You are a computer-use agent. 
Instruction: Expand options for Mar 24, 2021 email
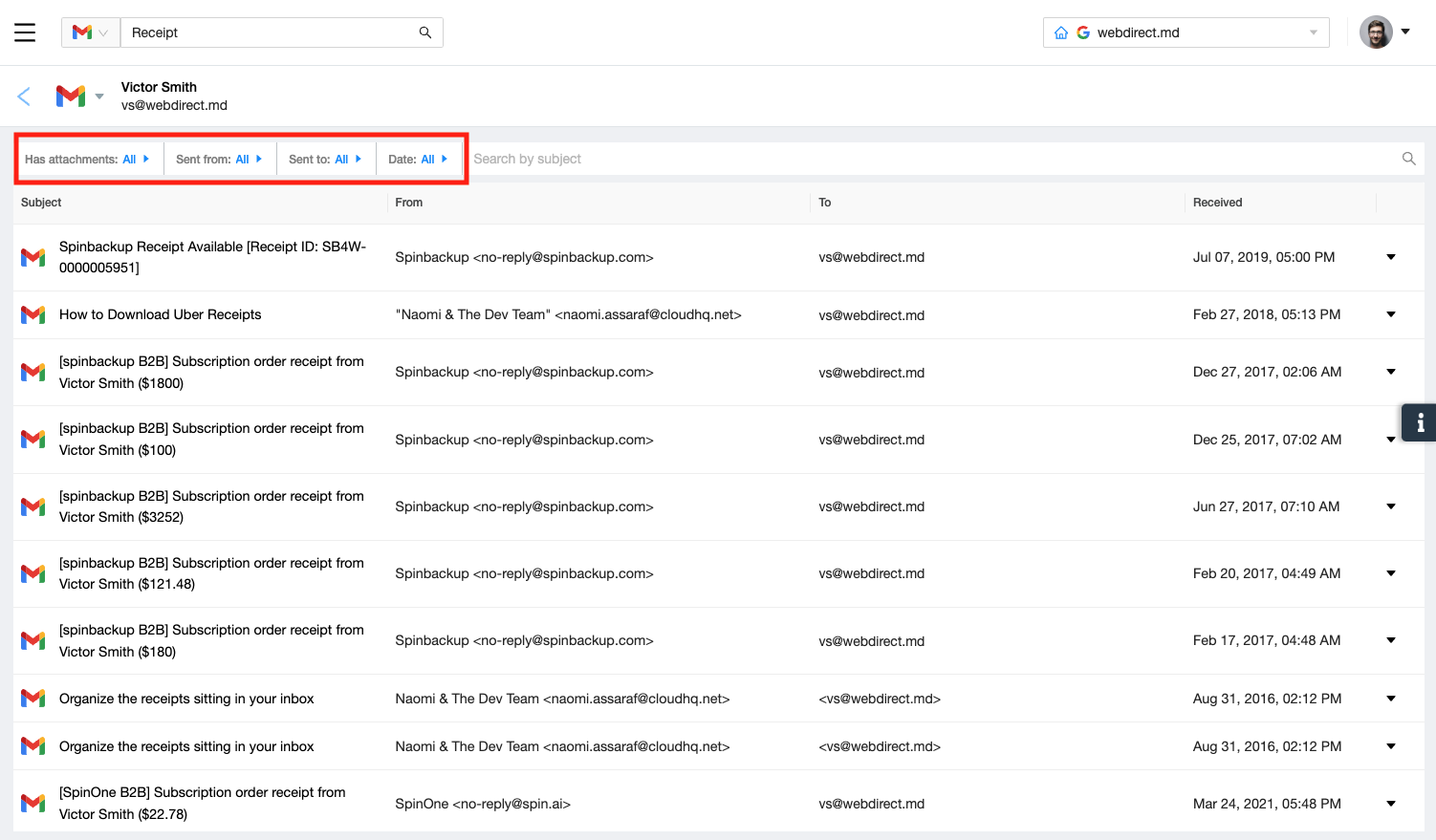point(1390,804)
